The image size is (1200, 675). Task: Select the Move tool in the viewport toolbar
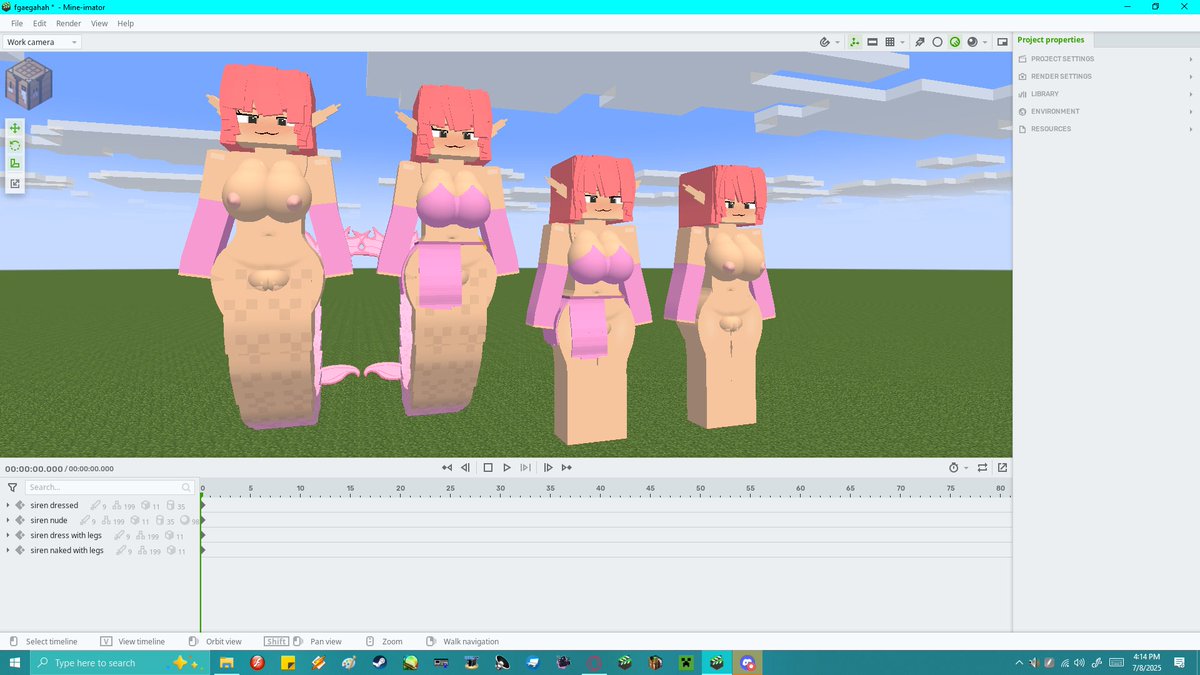click(x=14, y=128)
